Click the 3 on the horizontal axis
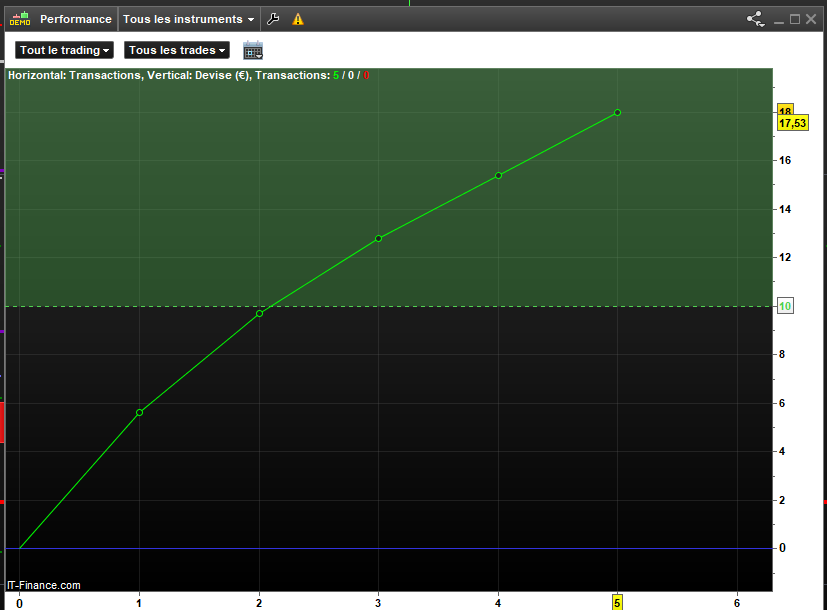Viewport: 827px width, 610px height. (x=378, y=603)
